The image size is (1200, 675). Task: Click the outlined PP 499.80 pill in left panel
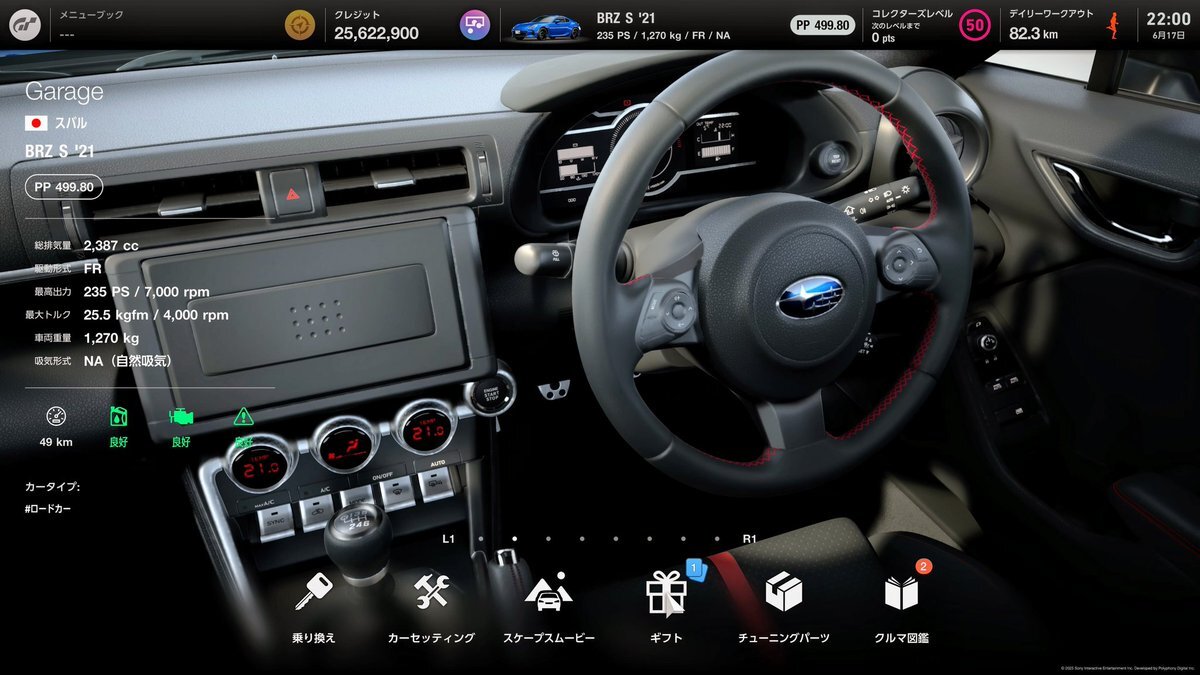click(x=64, y=187)
